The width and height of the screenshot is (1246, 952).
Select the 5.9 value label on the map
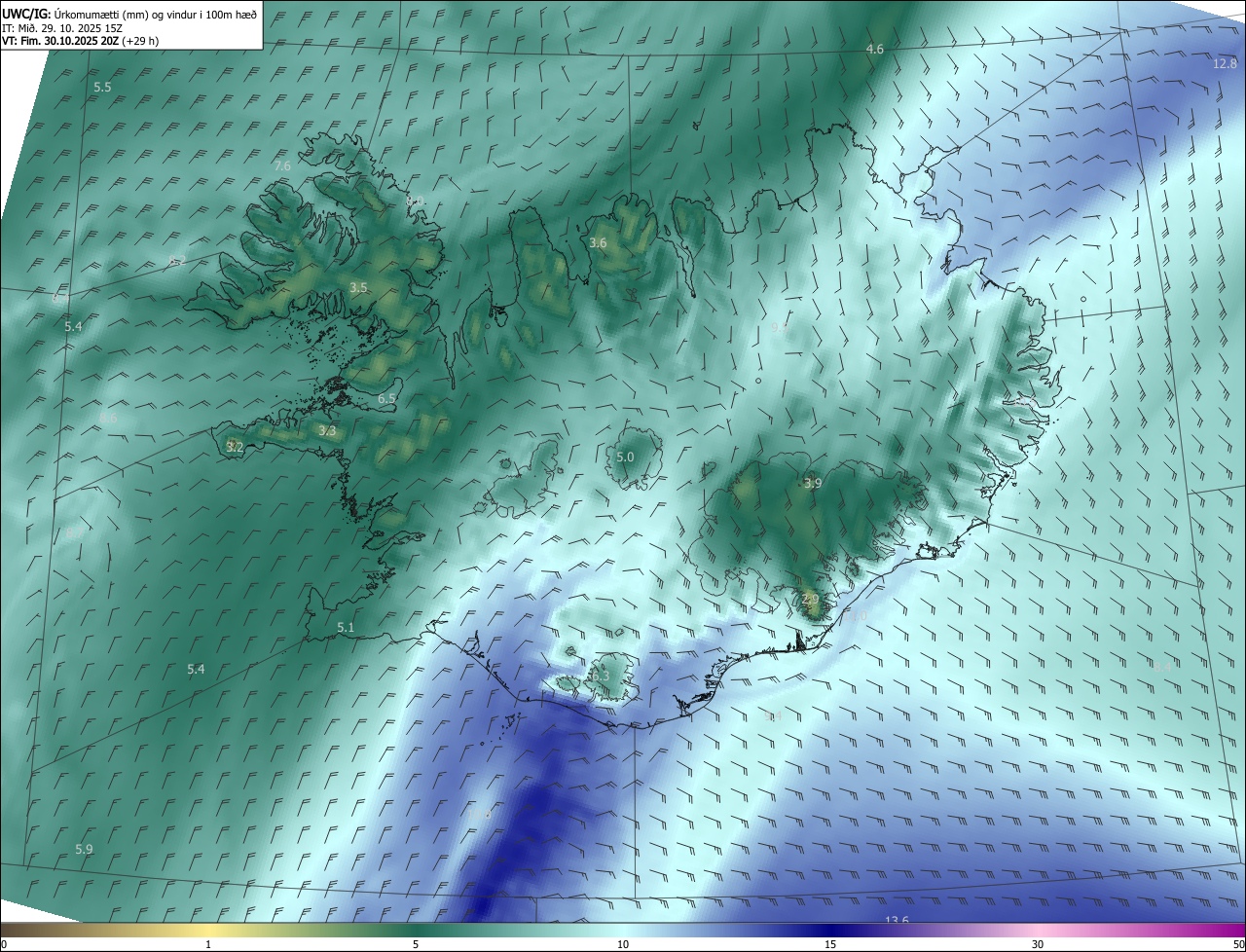[x=84, y=850]
